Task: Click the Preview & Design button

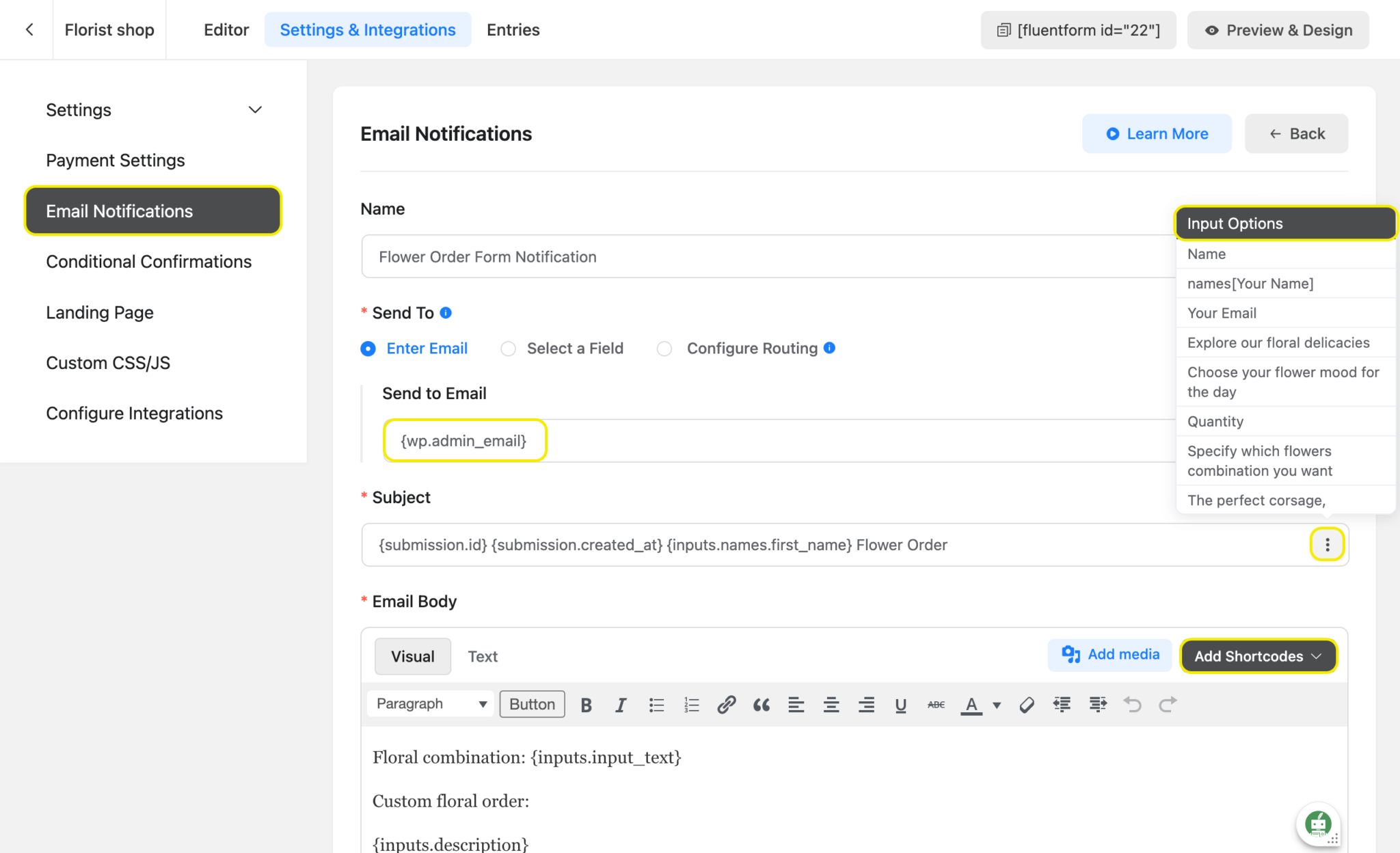Action: (x=1277, y=29)
